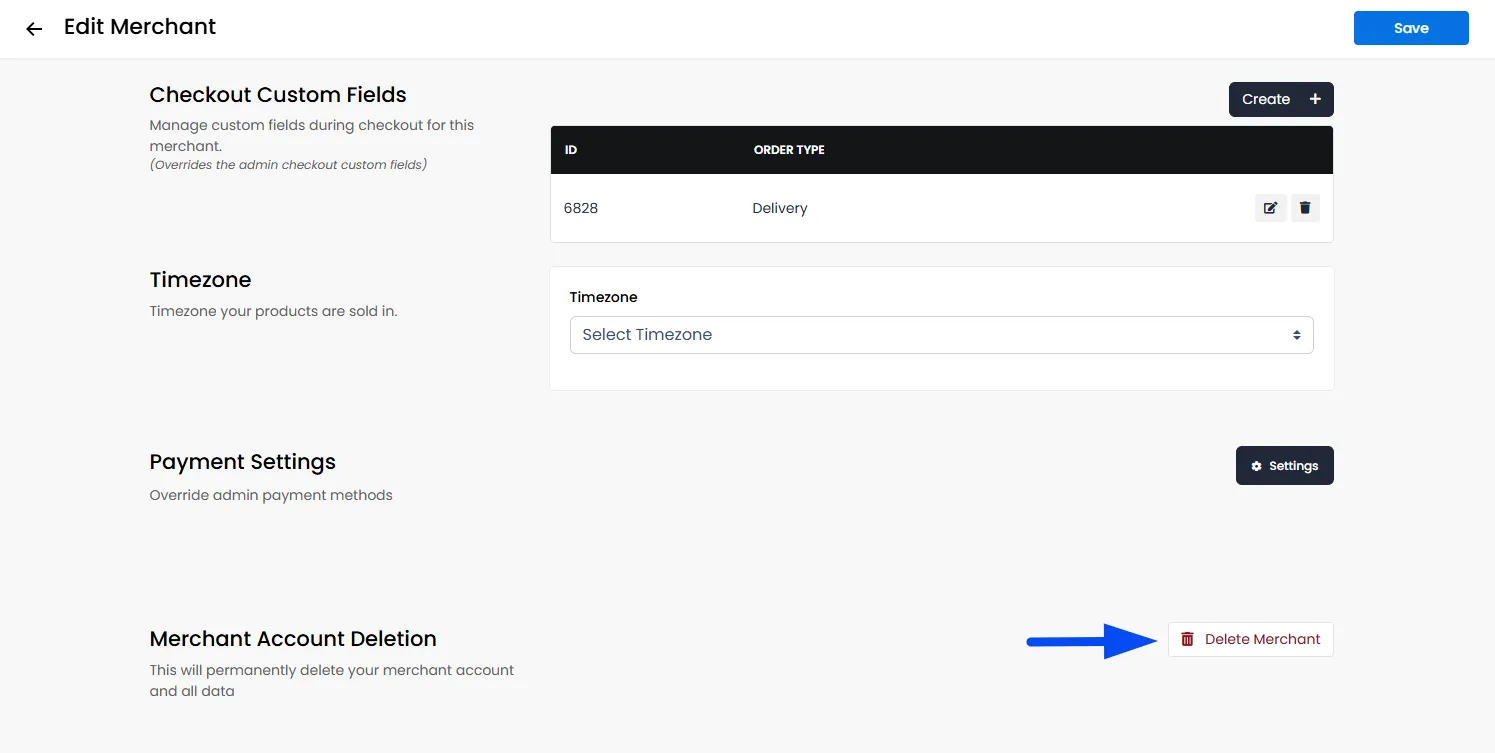The height and width of the screenshot is (753, 1495).
Task: Click the Checkout Custom Fields heading
Action: tap(278, 95)
